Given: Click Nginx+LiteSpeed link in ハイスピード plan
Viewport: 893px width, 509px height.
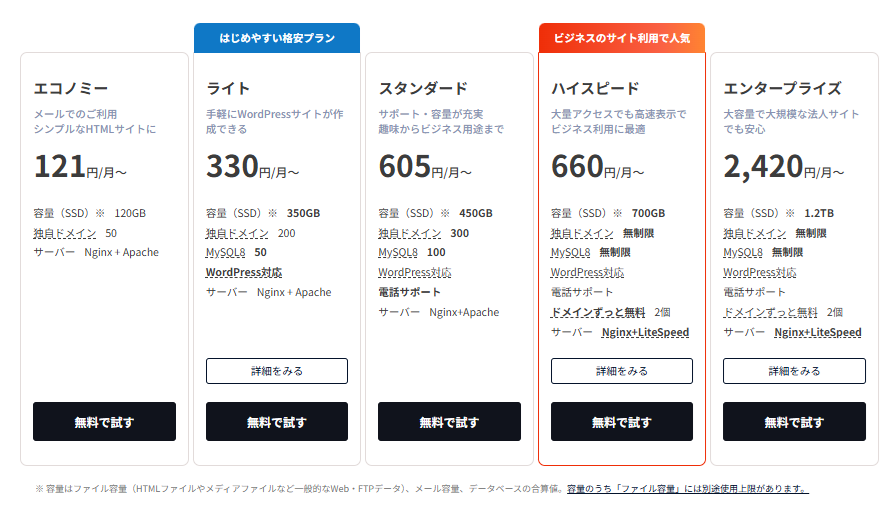Looking at the screenshot, I should pyautogui.click(x=645, y=332).
